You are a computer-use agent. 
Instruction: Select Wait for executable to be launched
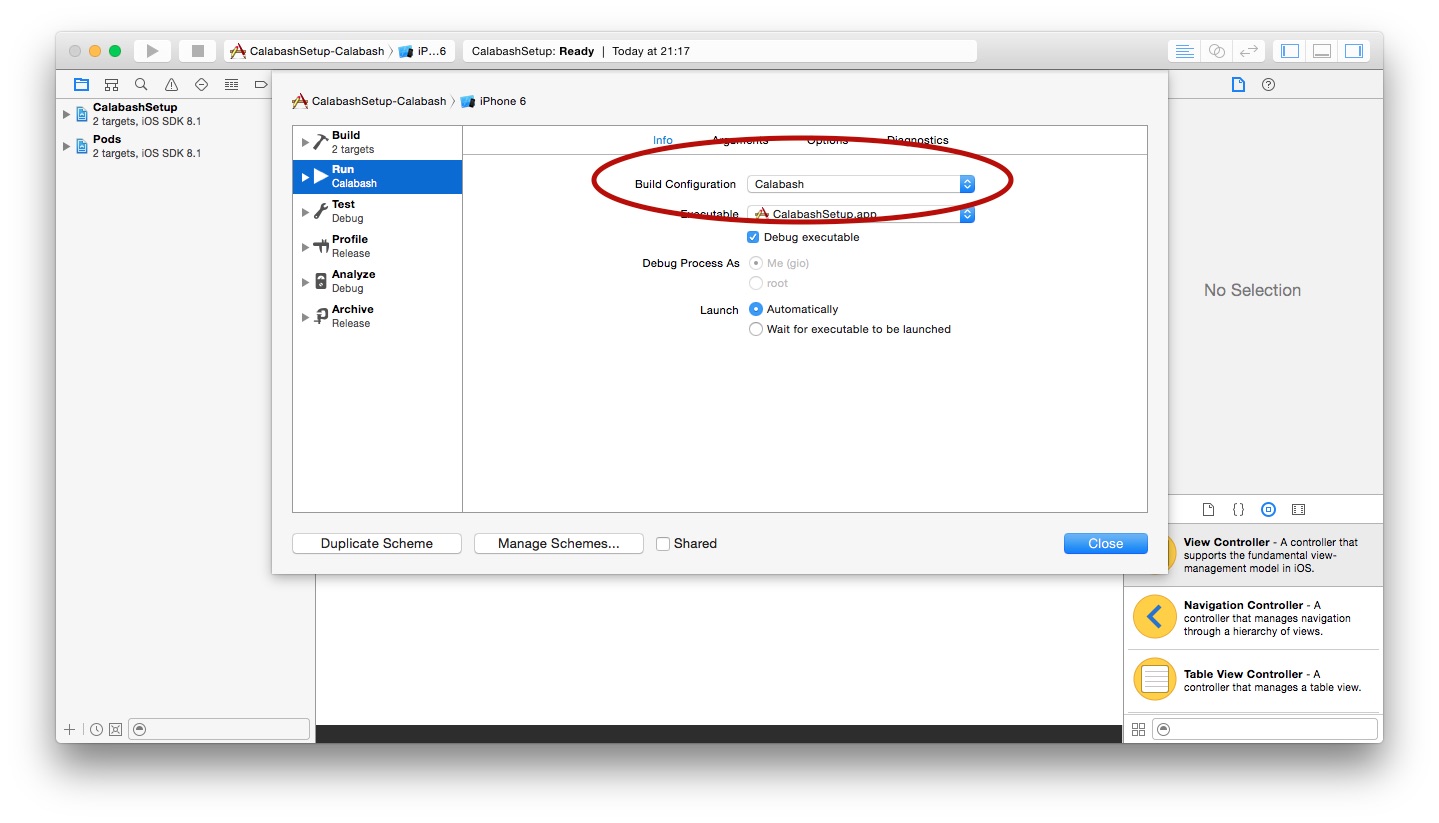(x=756, y=329)
